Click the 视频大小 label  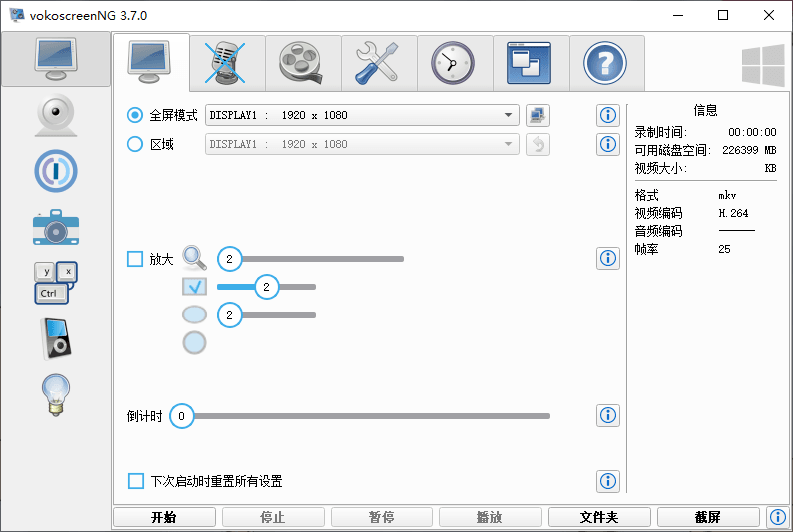click(x=660, y=168)
